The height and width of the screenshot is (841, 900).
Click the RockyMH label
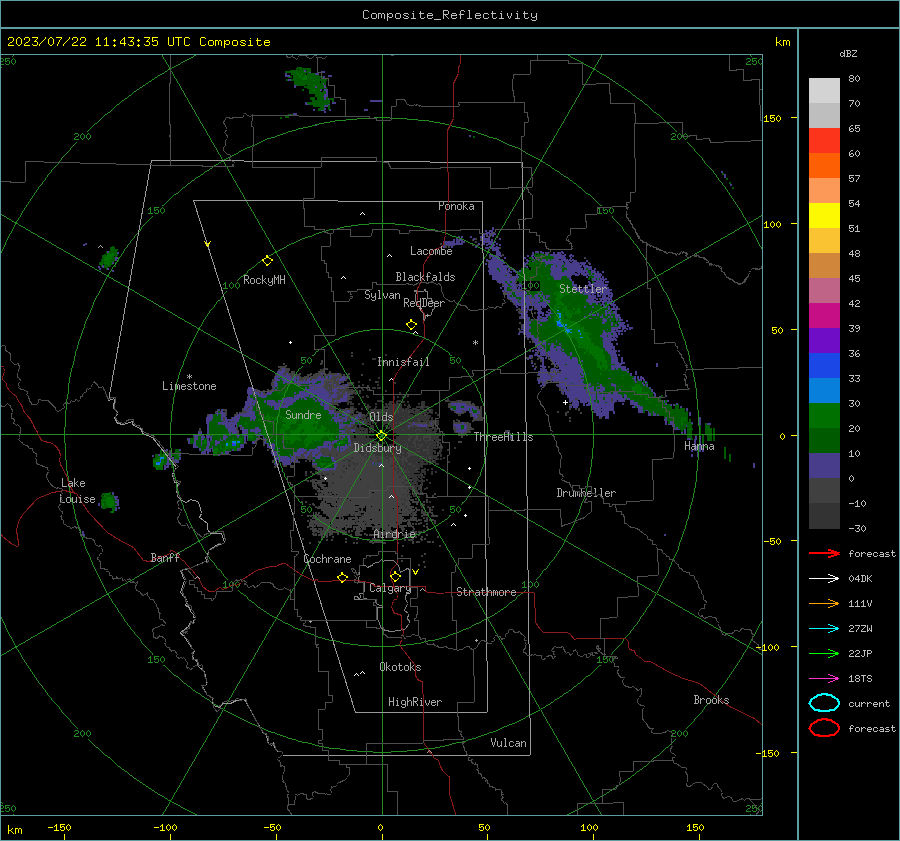[x=264, y=280]
